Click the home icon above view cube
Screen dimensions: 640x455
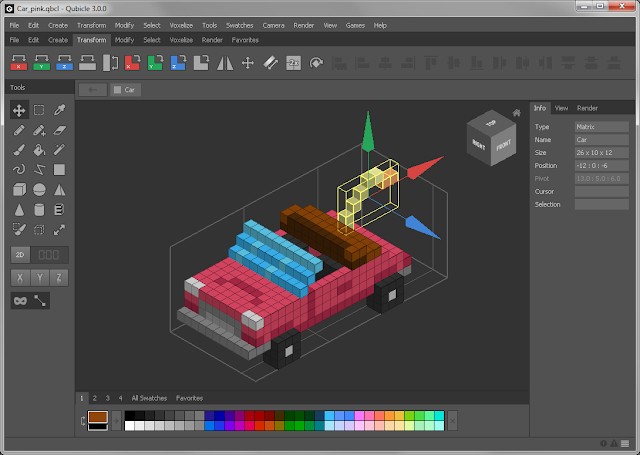(x=516, y=113)
